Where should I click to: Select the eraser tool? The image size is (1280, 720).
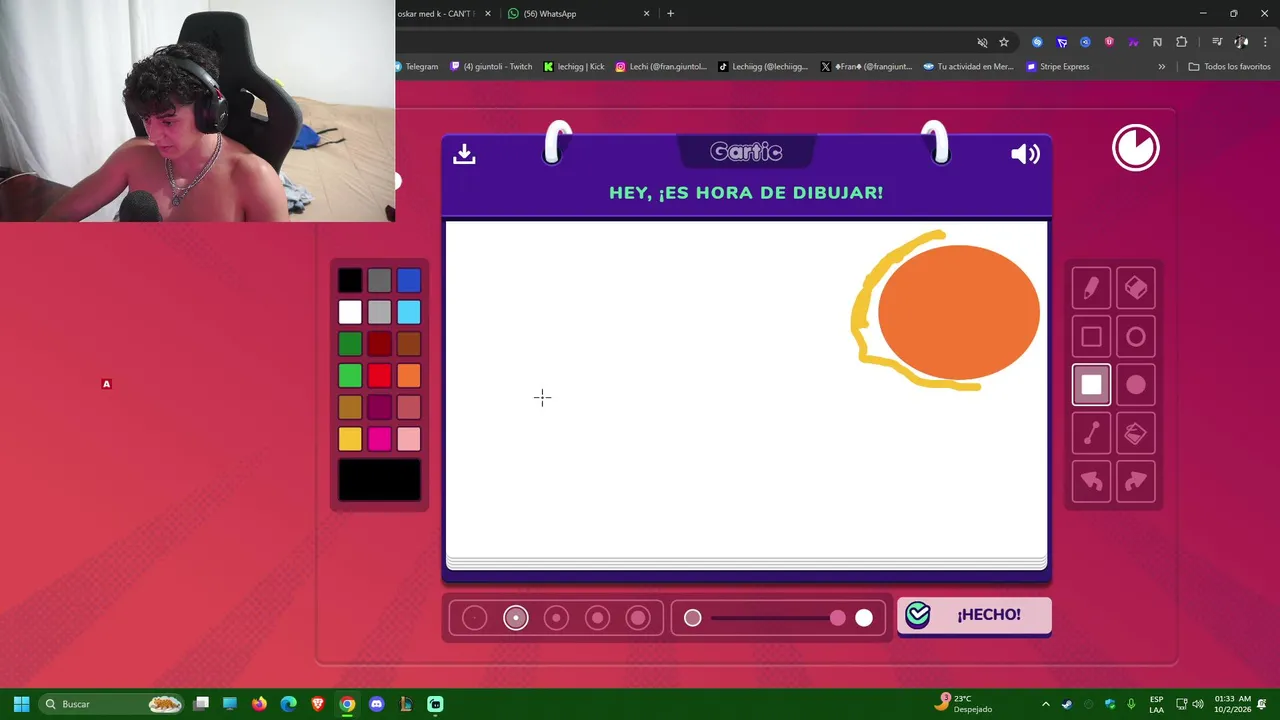[x=1135, y=289]
